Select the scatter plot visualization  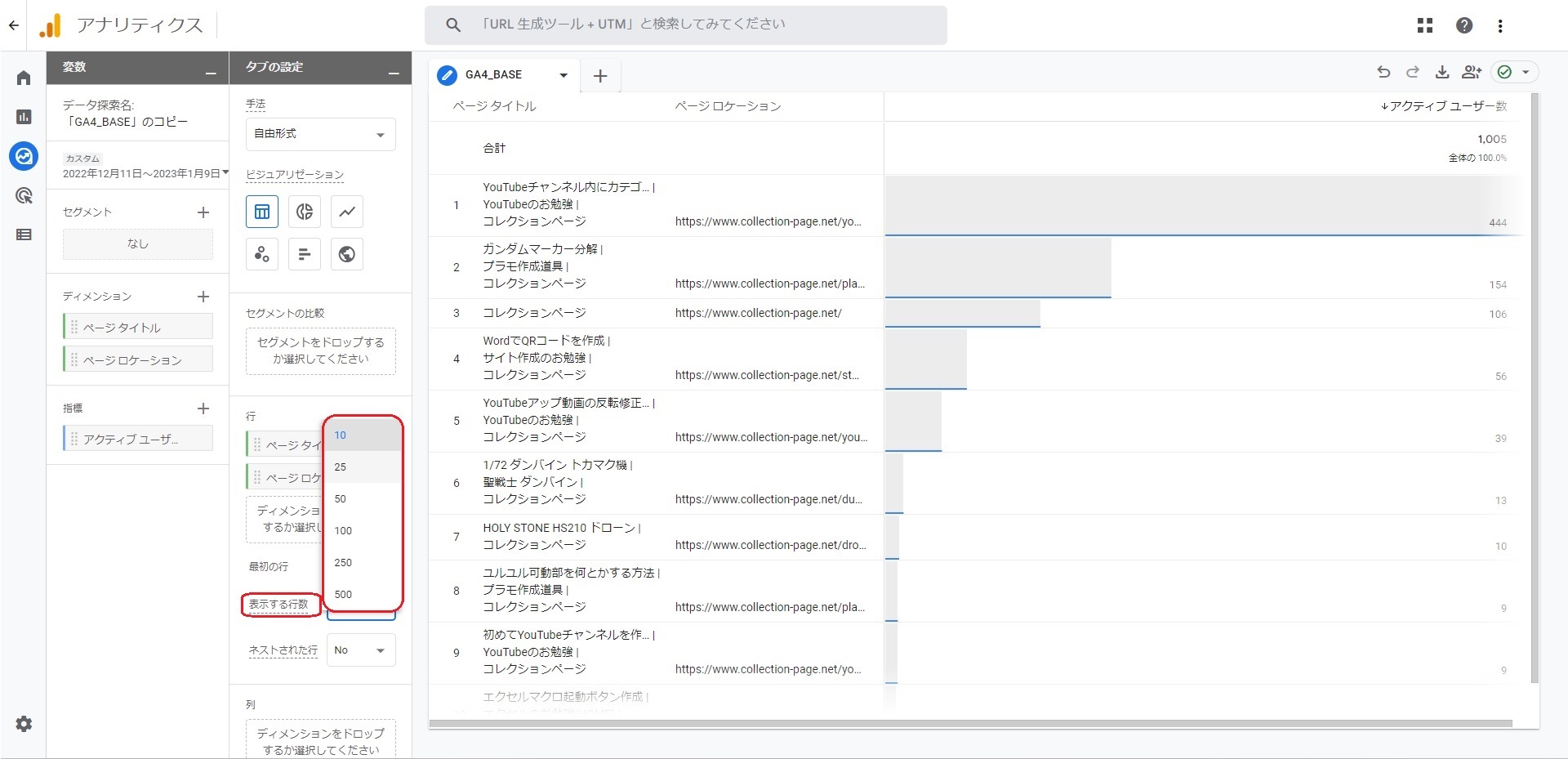pyautogui.click(x=262, y=254)
